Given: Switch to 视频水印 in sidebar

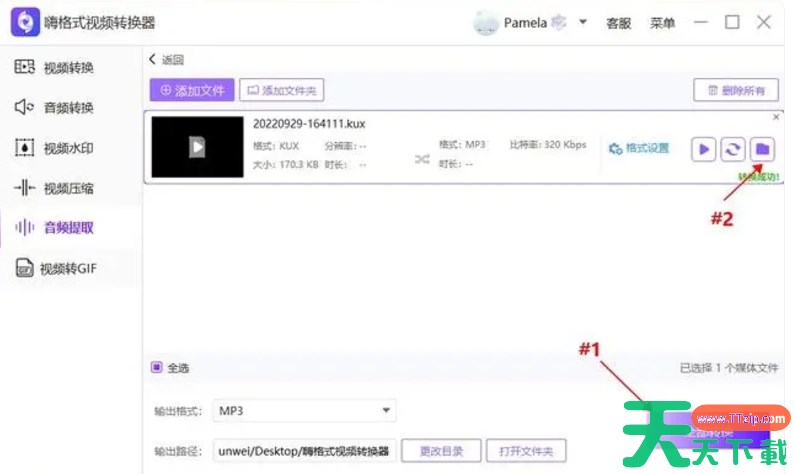Looking at the screenshot, I should click(54, 148).
